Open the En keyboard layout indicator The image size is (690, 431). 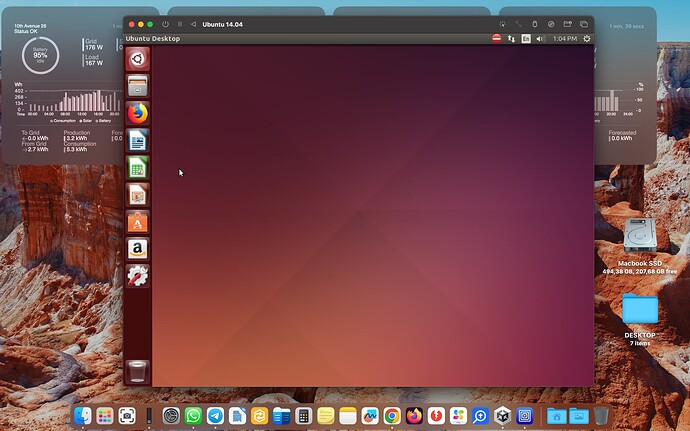[526, 39]
